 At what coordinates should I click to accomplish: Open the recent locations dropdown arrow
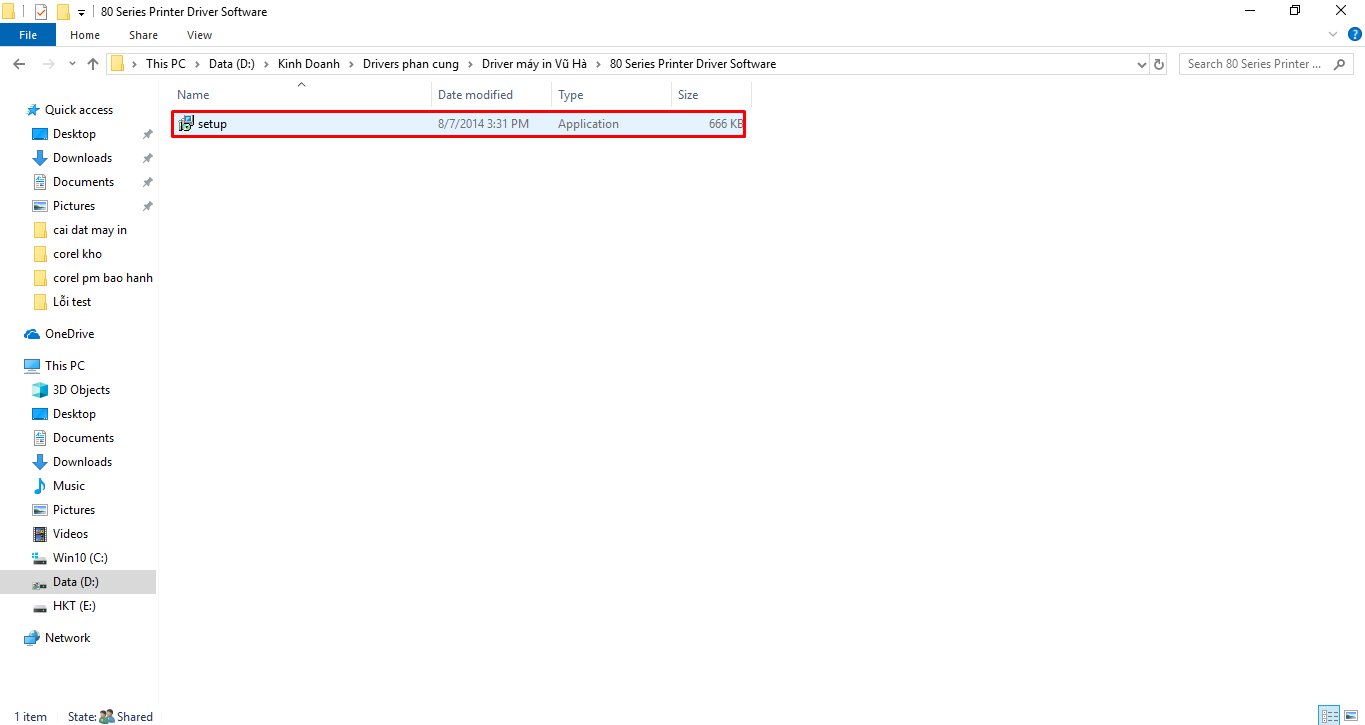tap(71, 64)
